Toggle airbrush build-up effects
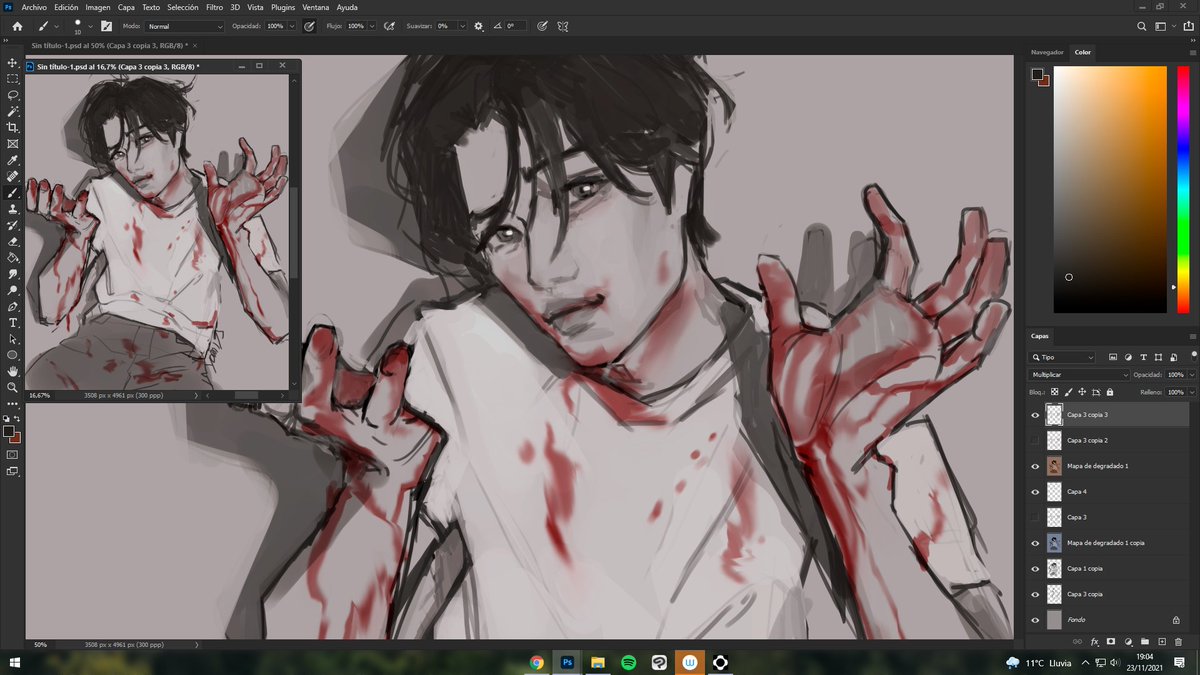 pos(388,26)
